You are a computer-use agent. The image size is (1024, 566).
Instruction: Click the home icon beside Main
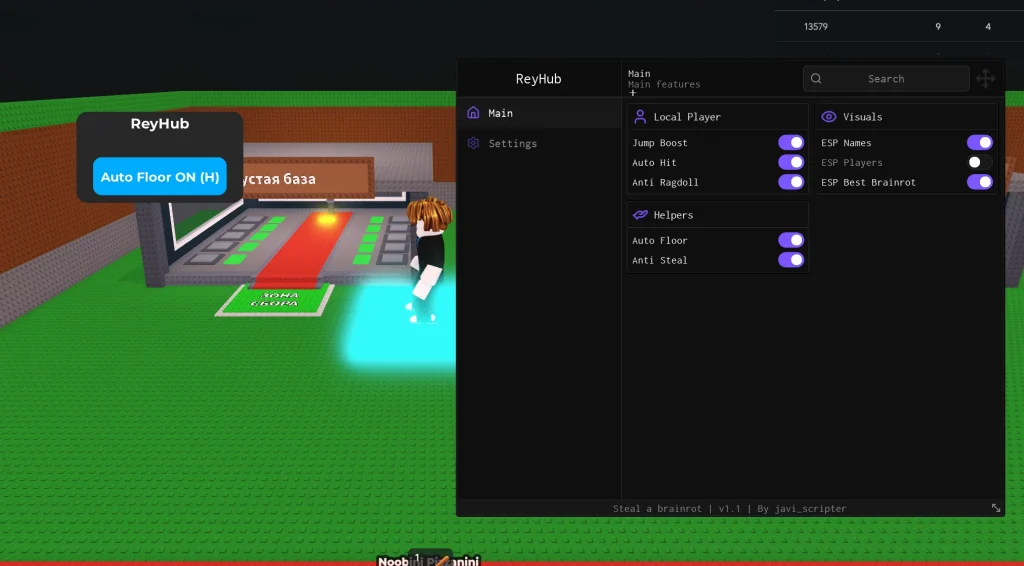(x=473, y=113)
